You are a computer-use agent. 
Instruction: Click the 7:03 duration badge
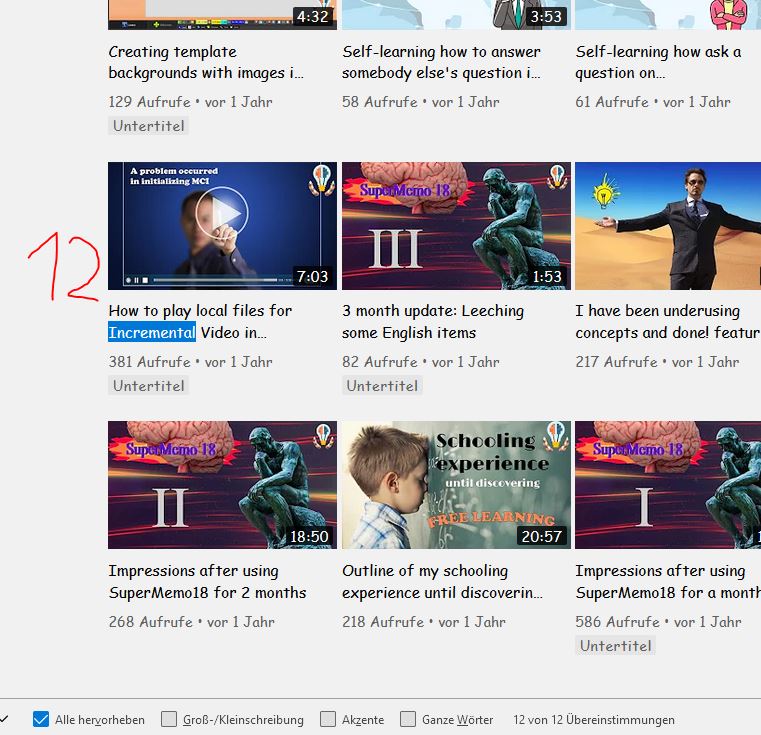click(x=313, y=276)
